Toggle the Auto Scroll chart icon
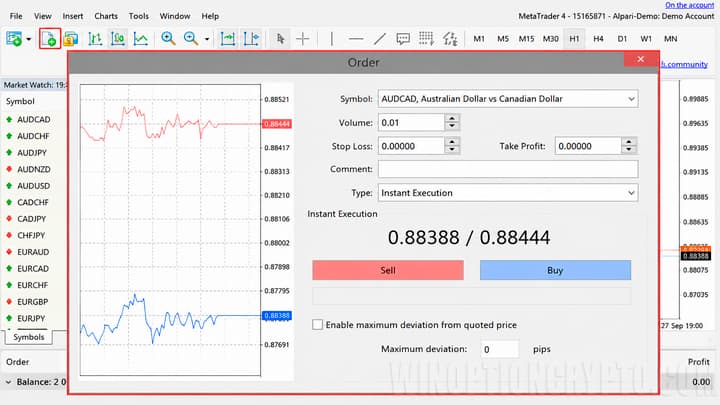The image size is (720, 405). click(x=228, y=39)
